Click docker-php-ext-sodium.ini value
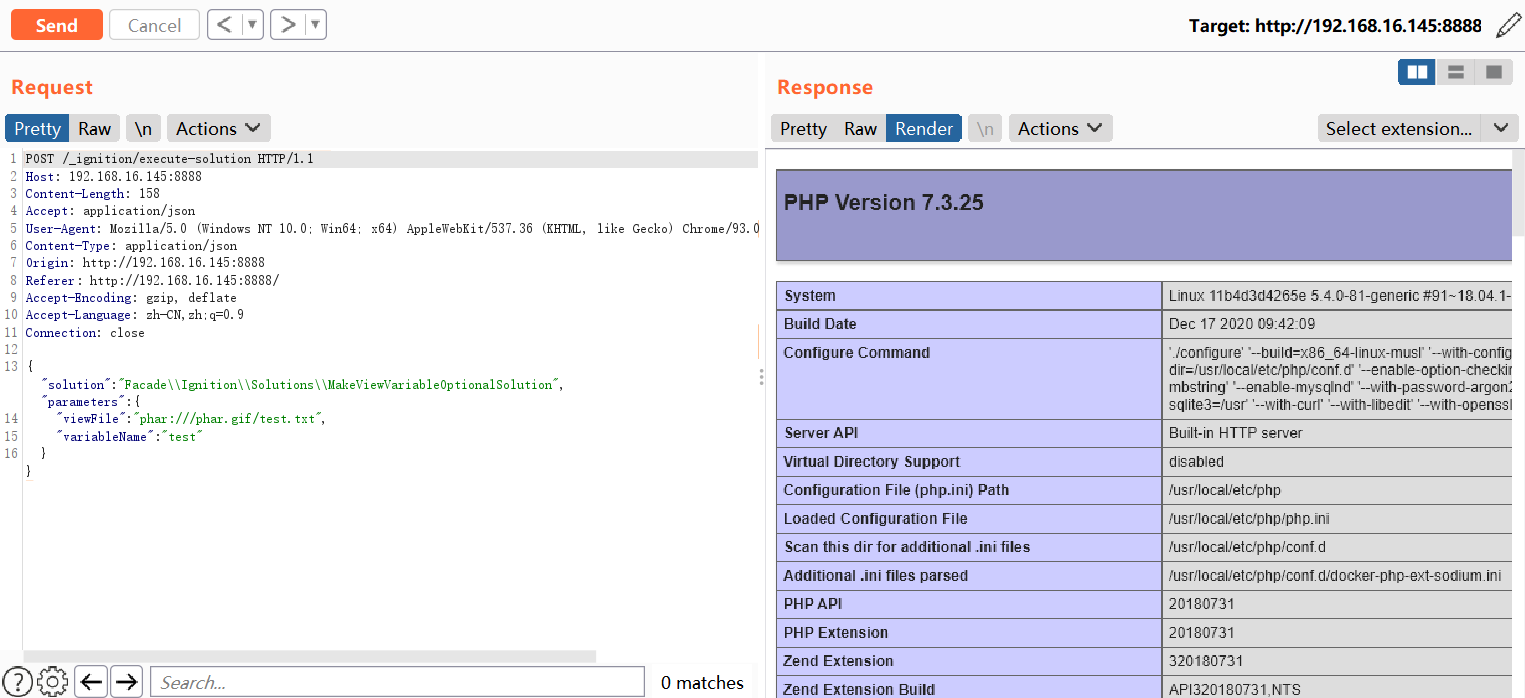The image size is (1525, 698). pos(1335,576)
